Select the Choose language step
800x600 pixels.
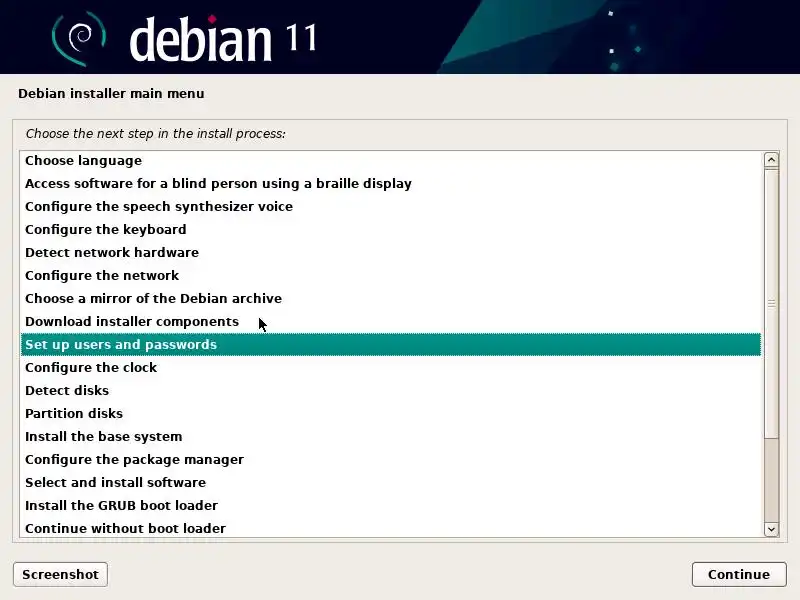(390, 161)
